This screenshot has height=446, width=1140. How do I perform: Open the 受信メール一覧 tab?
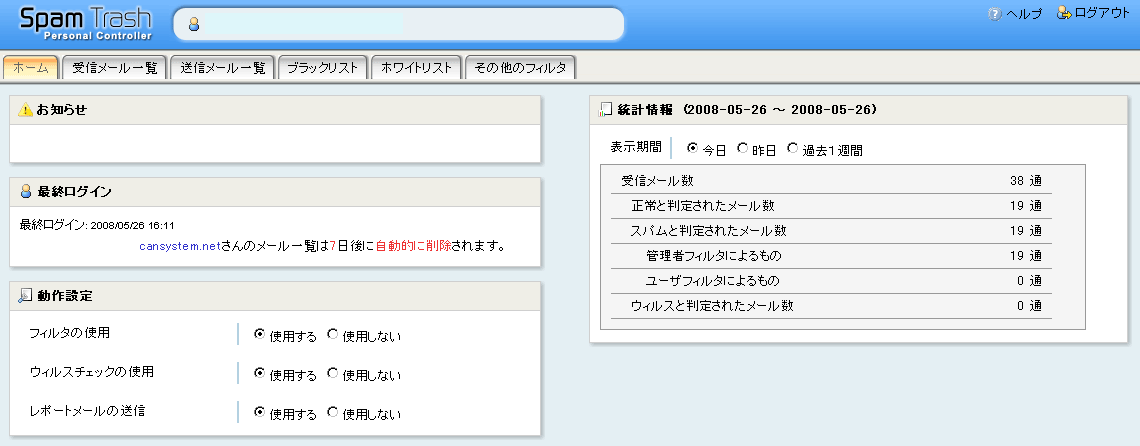115,68
